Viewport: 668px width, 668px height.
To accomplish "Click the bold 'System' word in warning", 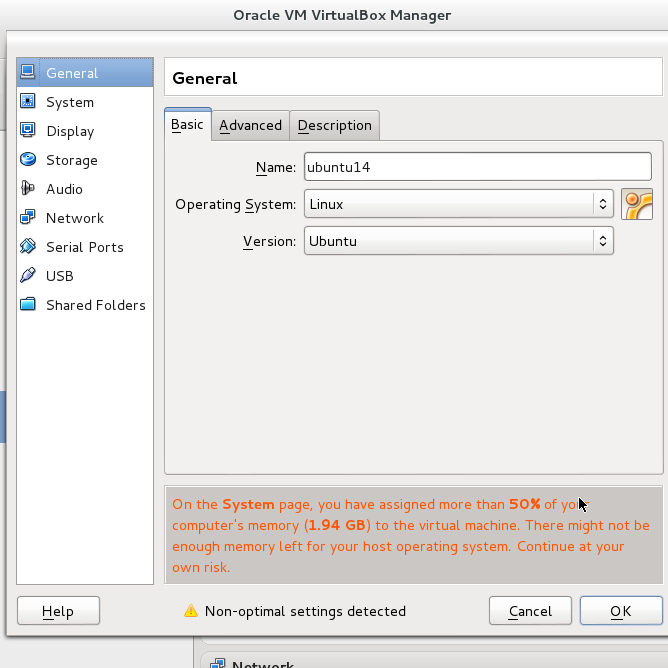I will point(248,504).
